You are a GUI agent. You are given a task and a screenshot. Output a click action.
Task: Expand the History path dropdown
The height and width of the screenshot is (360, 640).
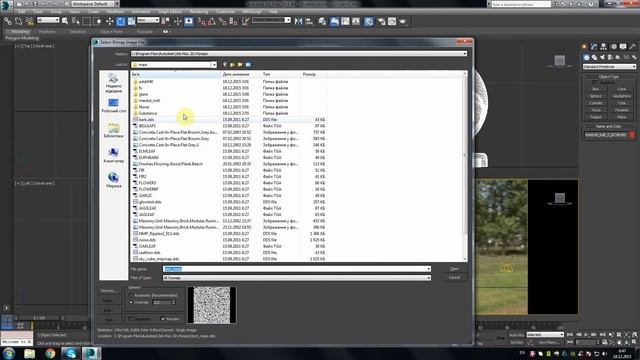coord(464,53)
